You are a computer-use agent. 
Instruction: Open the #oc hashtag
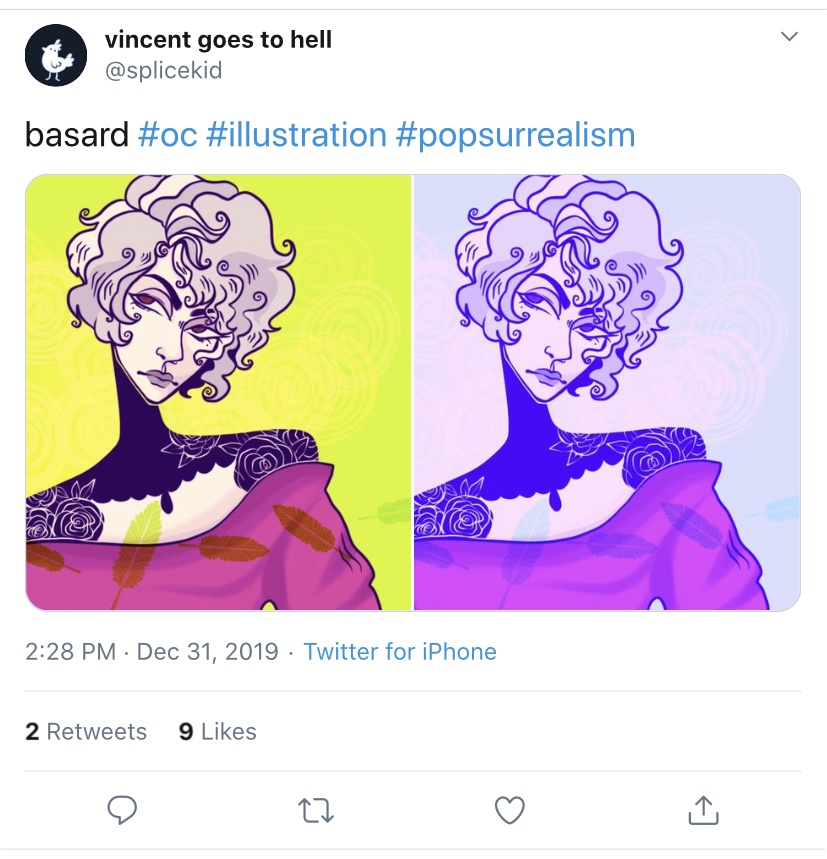(x=168, y=135)
